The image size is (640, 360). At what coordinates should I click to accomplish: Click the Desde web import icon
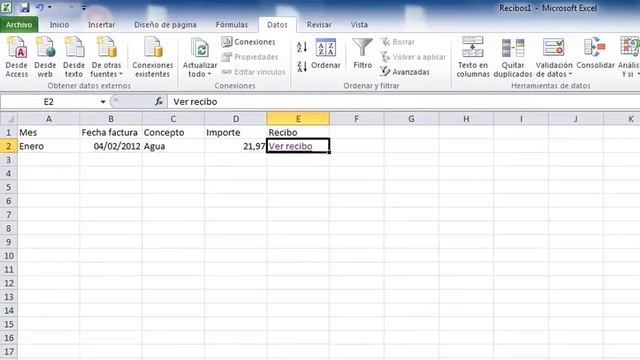(x=45, y=57)
